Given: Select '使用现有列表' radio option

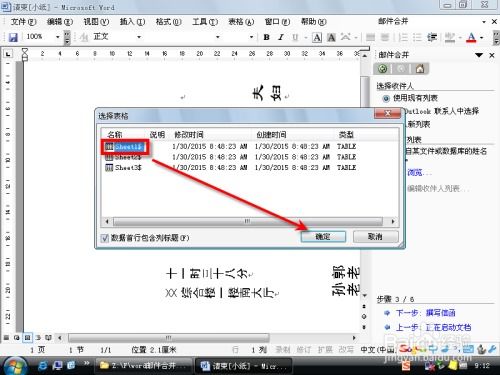Looking at the screenshot, I should pyautogui.click(x=386, y=98).
